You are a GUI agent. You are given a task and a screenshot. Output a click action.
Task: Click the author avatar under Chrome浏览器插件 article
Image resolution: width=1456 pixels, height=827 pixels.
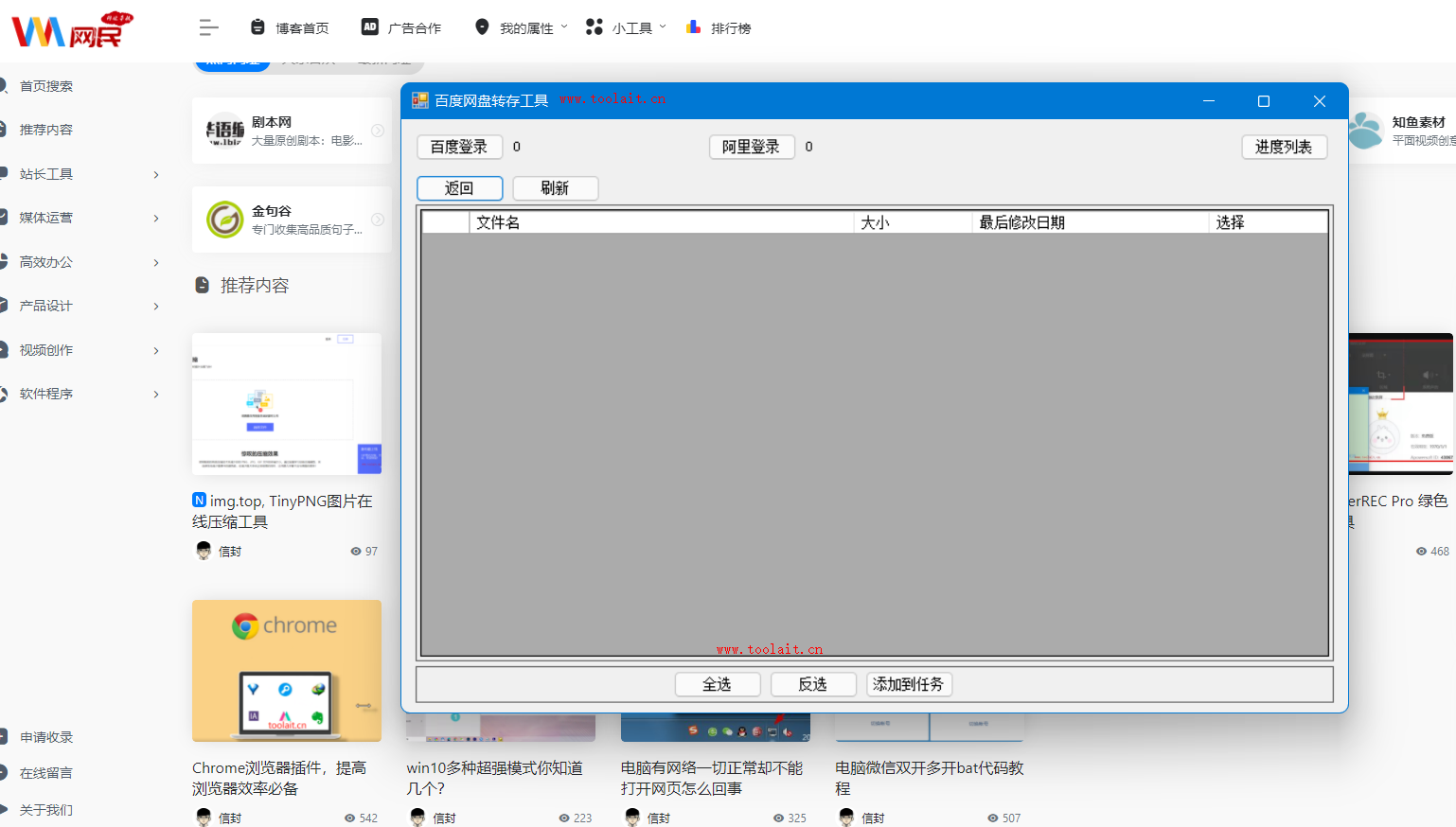[x=204, y=818]
